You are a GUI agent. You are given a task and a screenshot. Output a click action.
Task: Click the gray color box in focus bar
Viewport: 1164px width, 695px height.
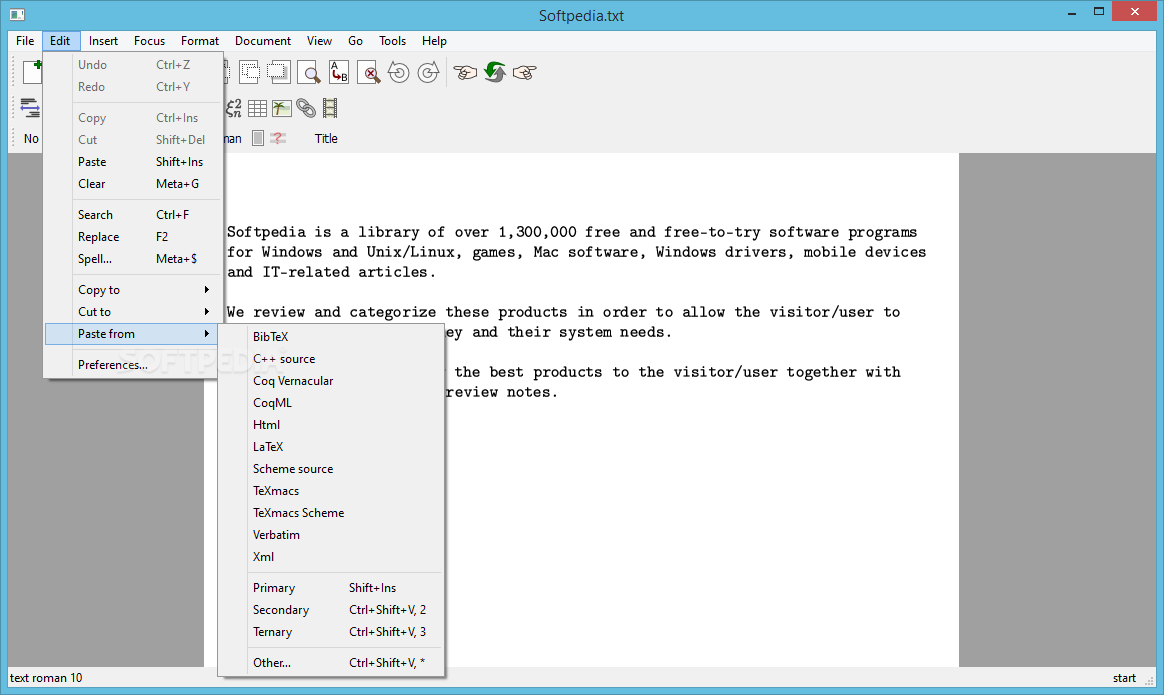pos(258,138)
